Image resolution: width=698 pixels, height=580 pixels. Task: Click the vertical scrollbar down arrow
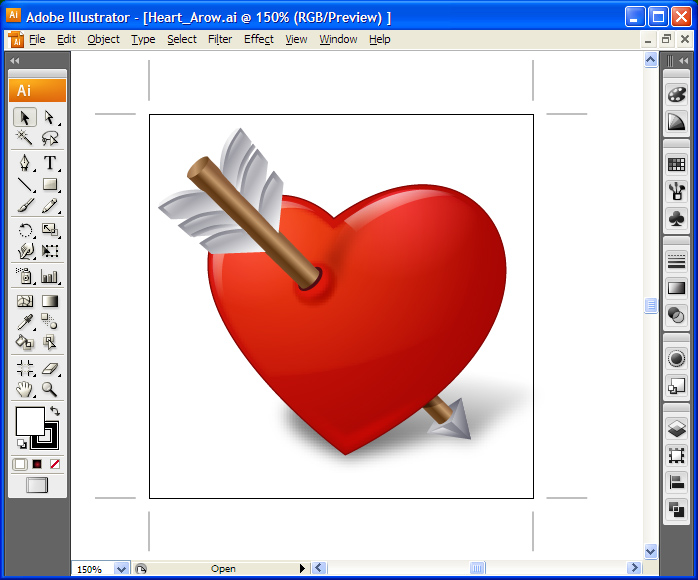[650, 552]
